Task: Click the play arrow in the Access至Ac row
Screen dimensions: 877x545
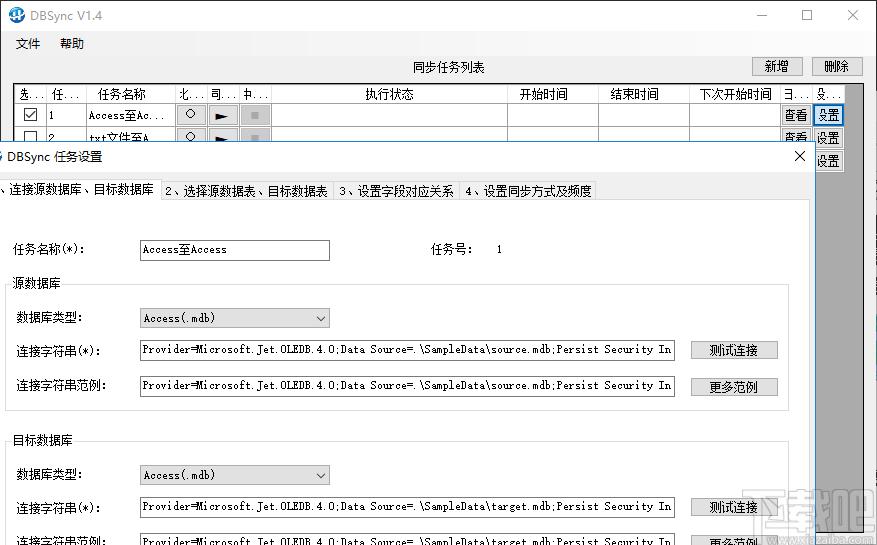Action: point(223,115)
